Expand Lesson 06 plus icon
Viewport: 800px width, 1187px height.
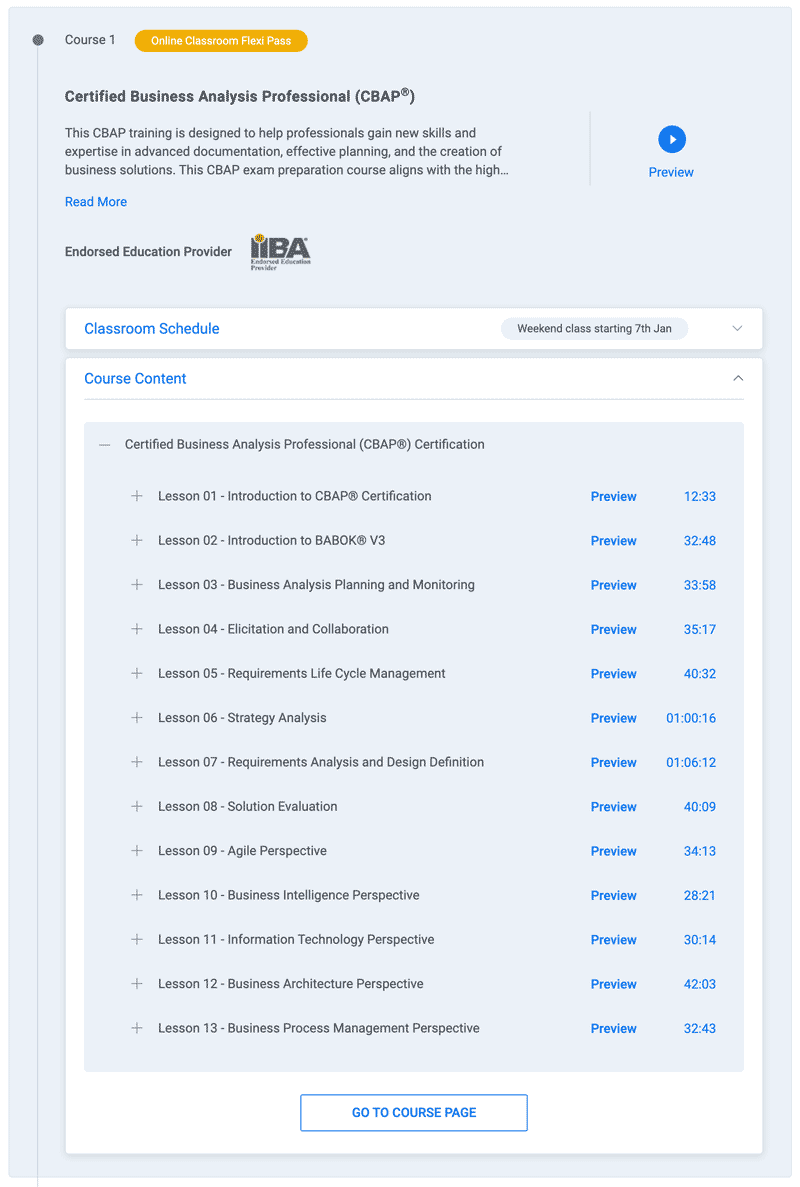[x=137, y=718]
